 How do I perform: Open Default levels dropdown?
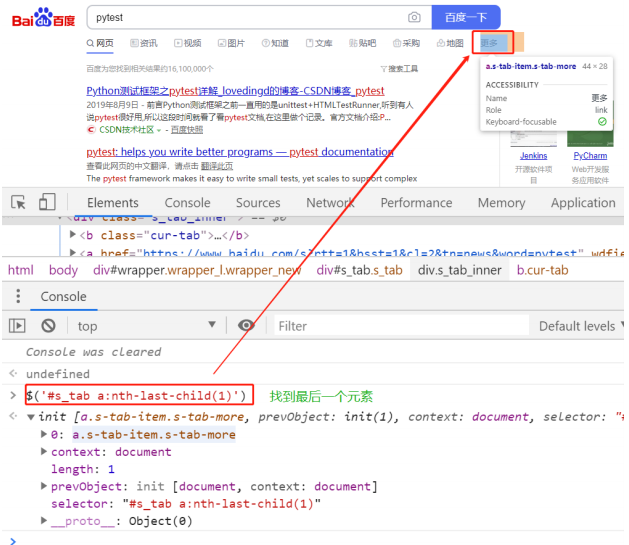(x=582, y=326)
